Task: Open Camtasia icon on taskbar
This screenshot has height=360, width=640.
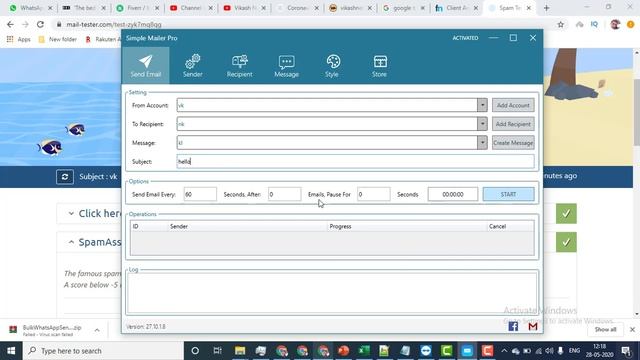Action: pyautogui.click(x=447, y=351)
